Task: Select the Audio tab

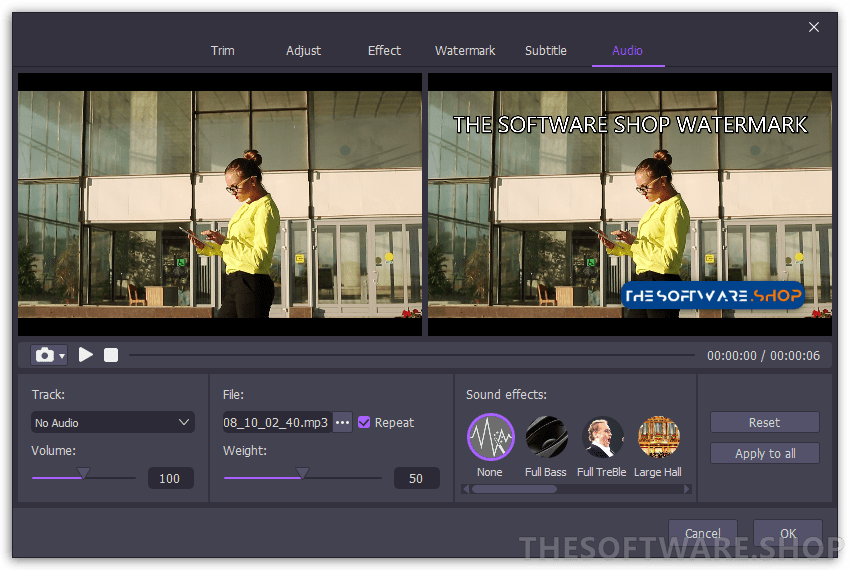Action: coord(627,50)
